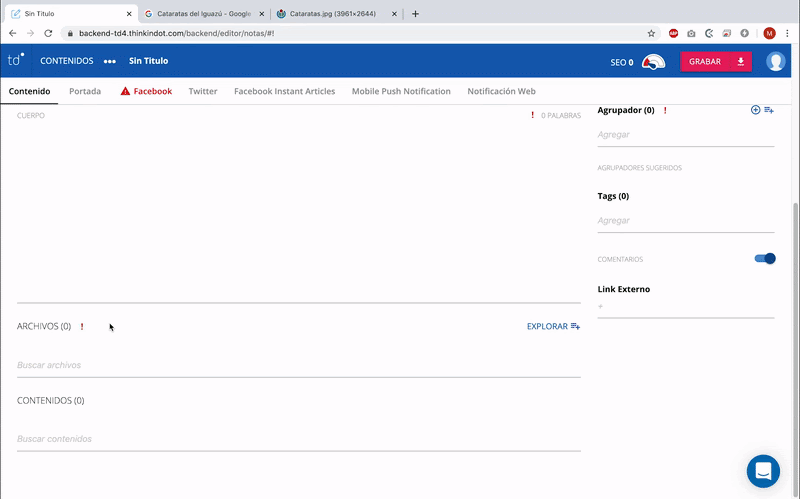Screen dimensions: 800x499
Task: Toggle the Comentarios switch off
Action: 765,259
